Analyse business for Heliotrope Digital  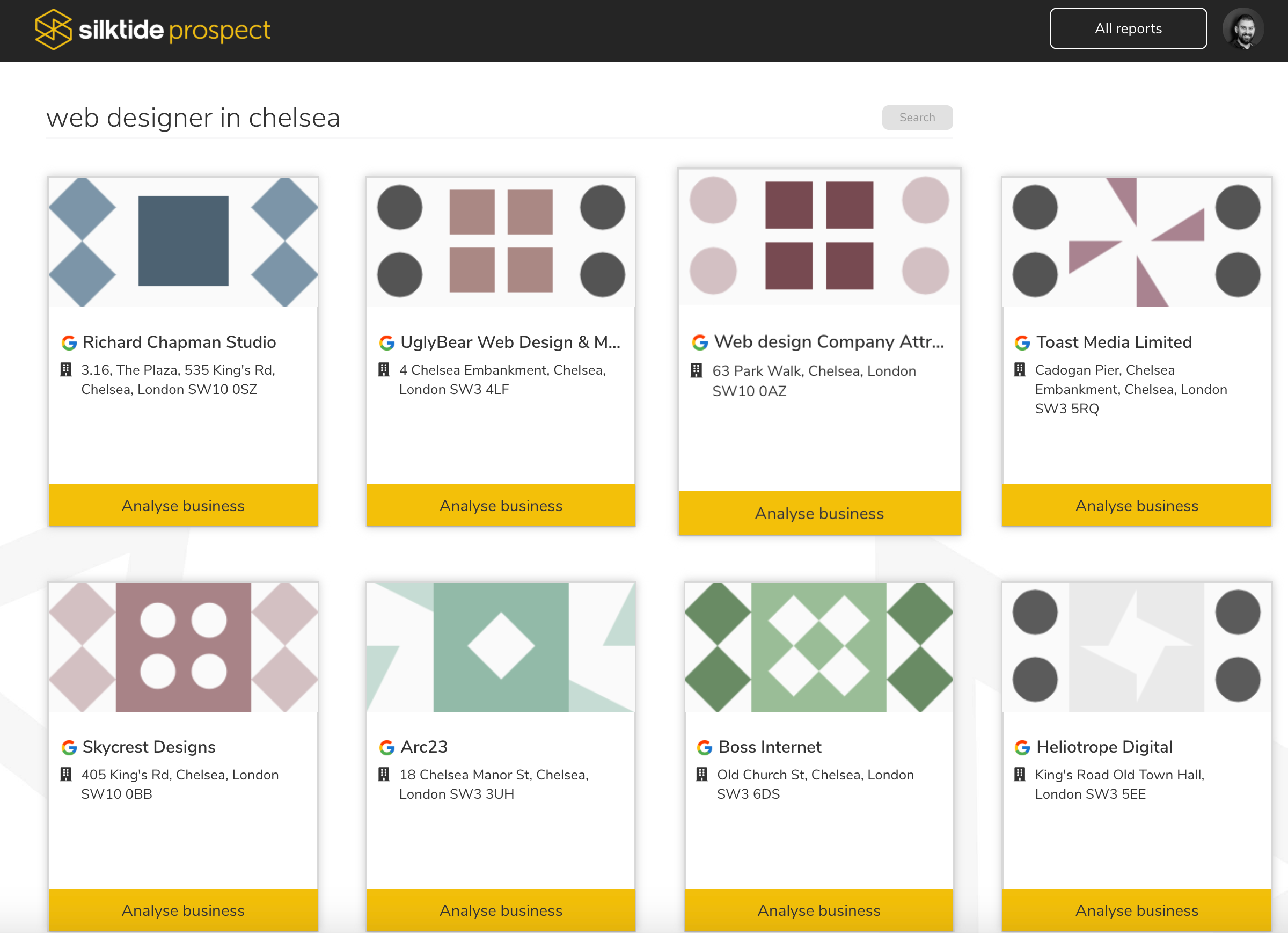pyautogui.click(x=1136, y=910)
